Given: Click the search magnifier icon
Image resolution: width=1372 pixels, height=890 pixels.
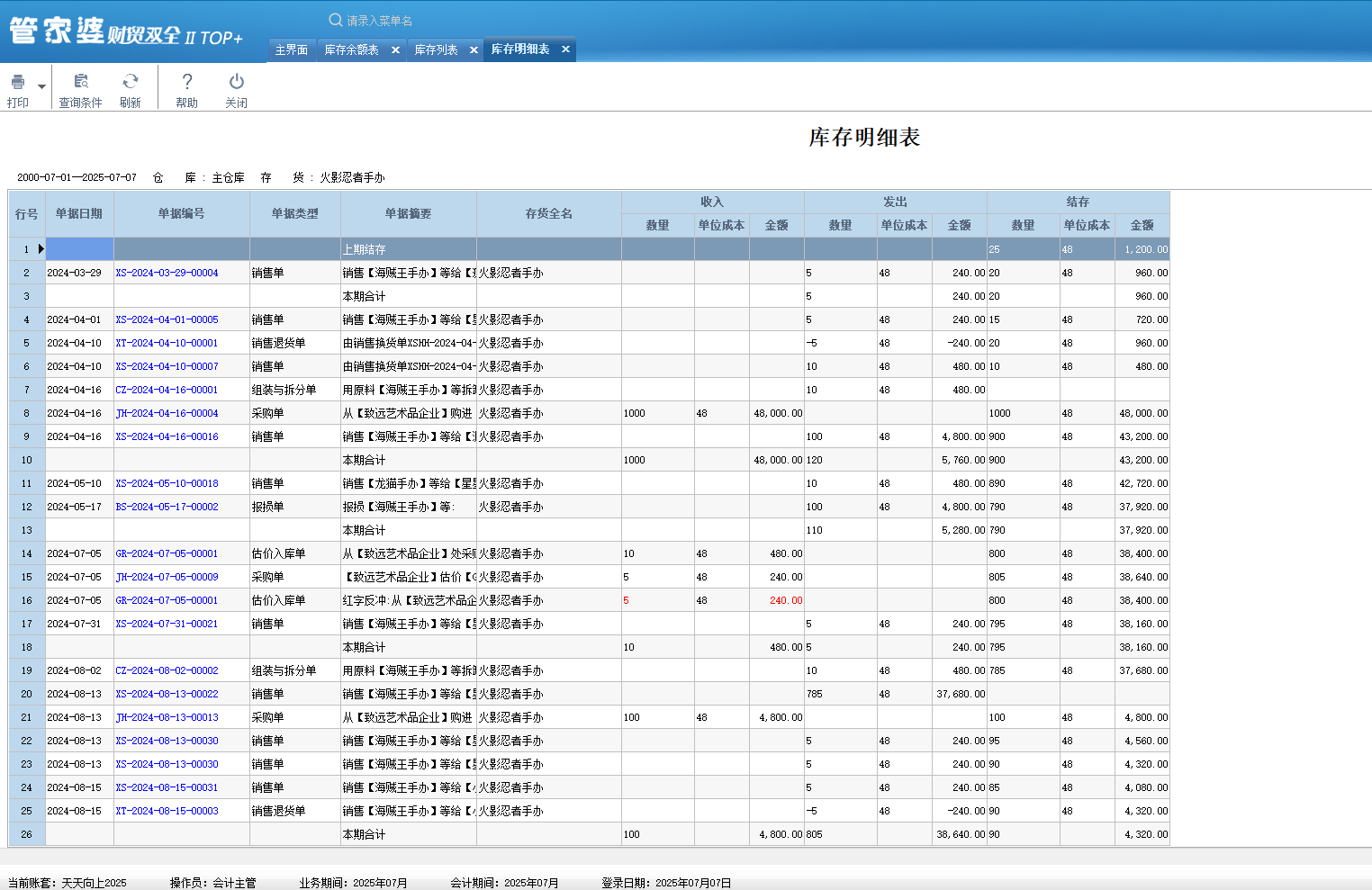Looking at the screenshot, I should point(336,20).
